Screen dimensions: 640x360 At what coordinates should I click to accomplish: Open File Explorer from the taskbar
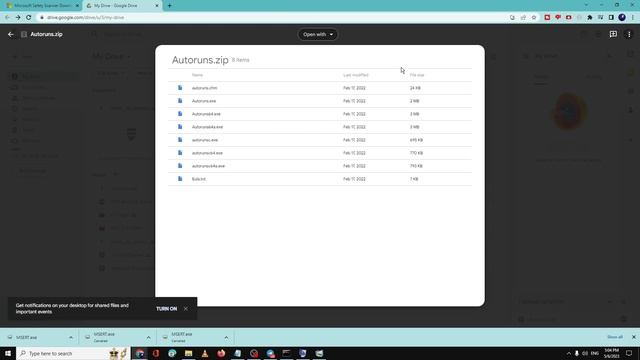point(189,353)
